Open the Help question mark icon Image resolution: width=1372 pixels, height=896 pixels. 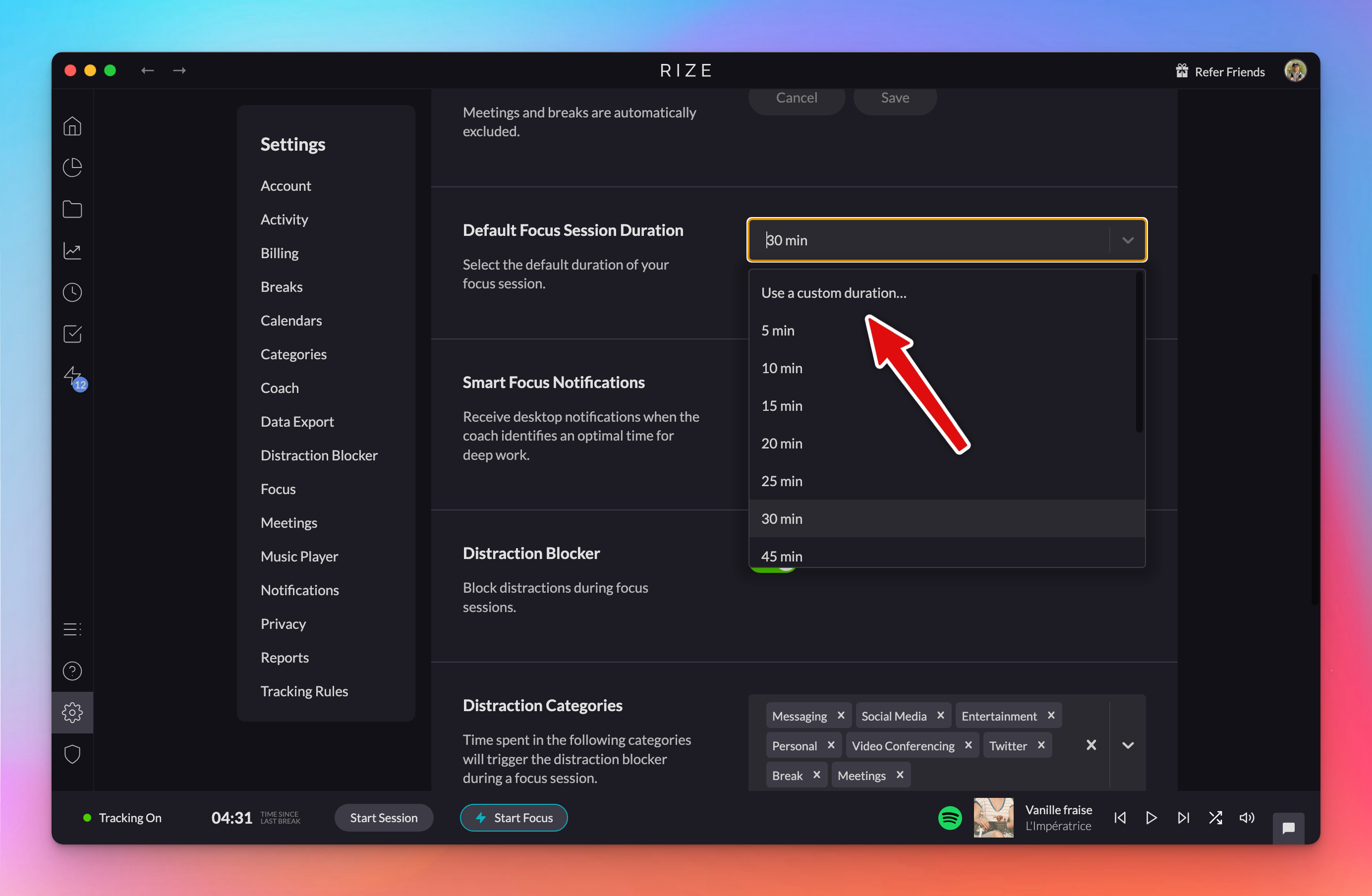[x=72, y=671]
